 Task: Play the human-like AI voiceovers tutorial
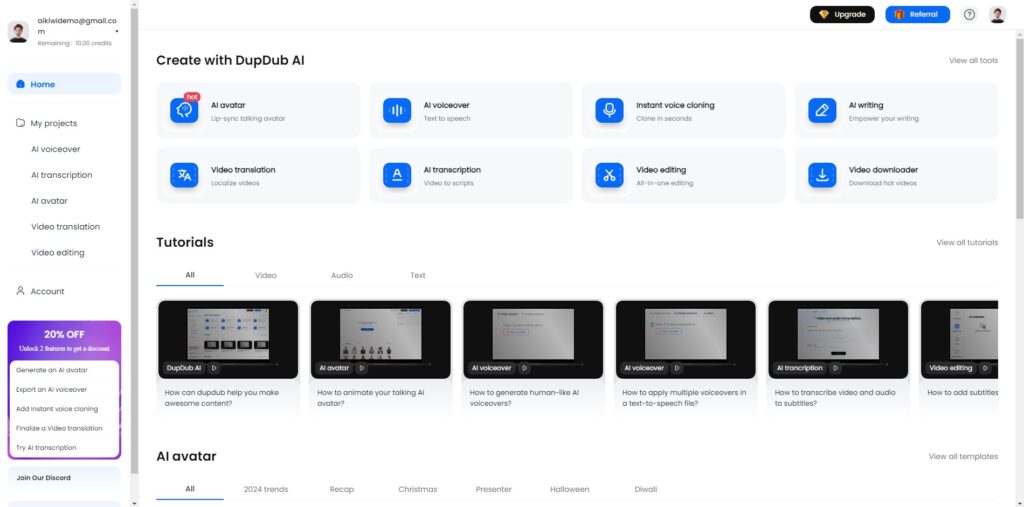point(524,368)
